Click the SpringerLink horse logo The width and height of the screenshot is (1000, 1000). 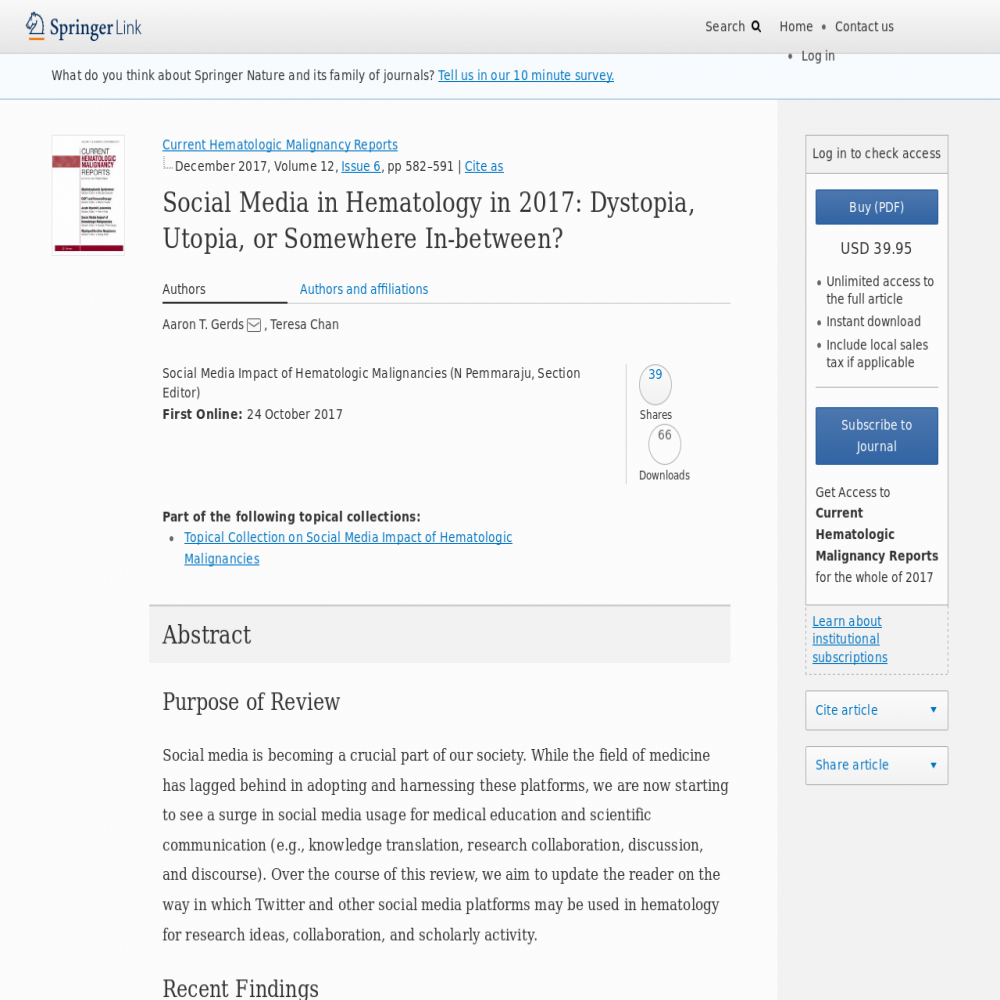84,27
